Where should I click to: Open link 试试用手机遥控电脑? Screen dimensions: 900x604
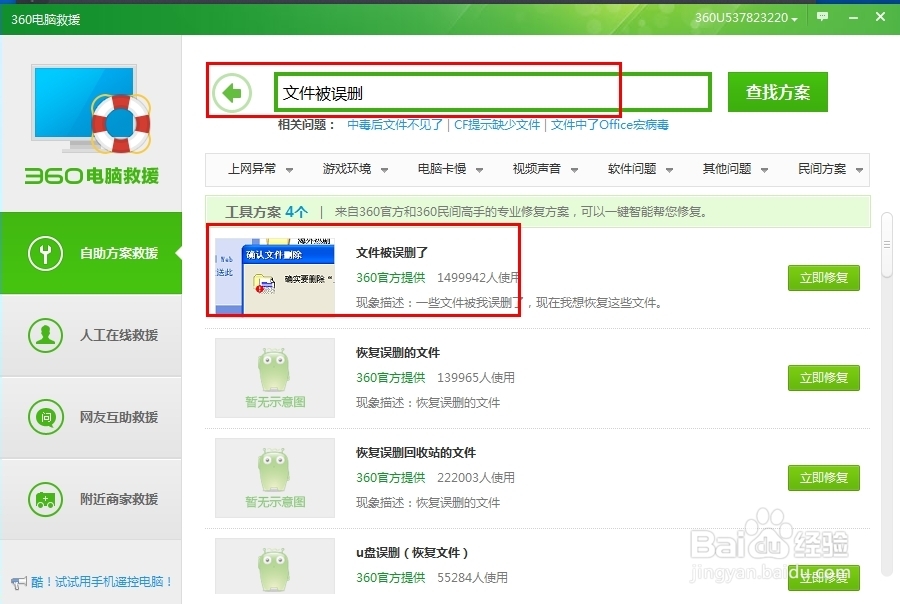tap(102, 582)
